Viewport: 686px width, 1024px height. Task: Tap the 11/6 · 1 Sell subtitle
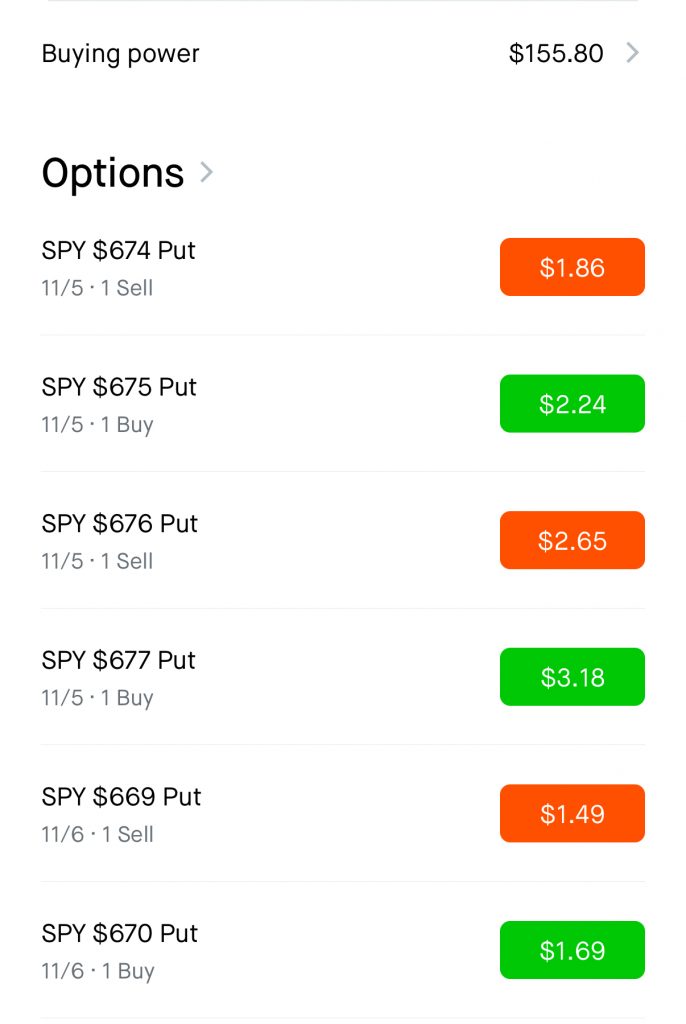click(x=97, y=834)
